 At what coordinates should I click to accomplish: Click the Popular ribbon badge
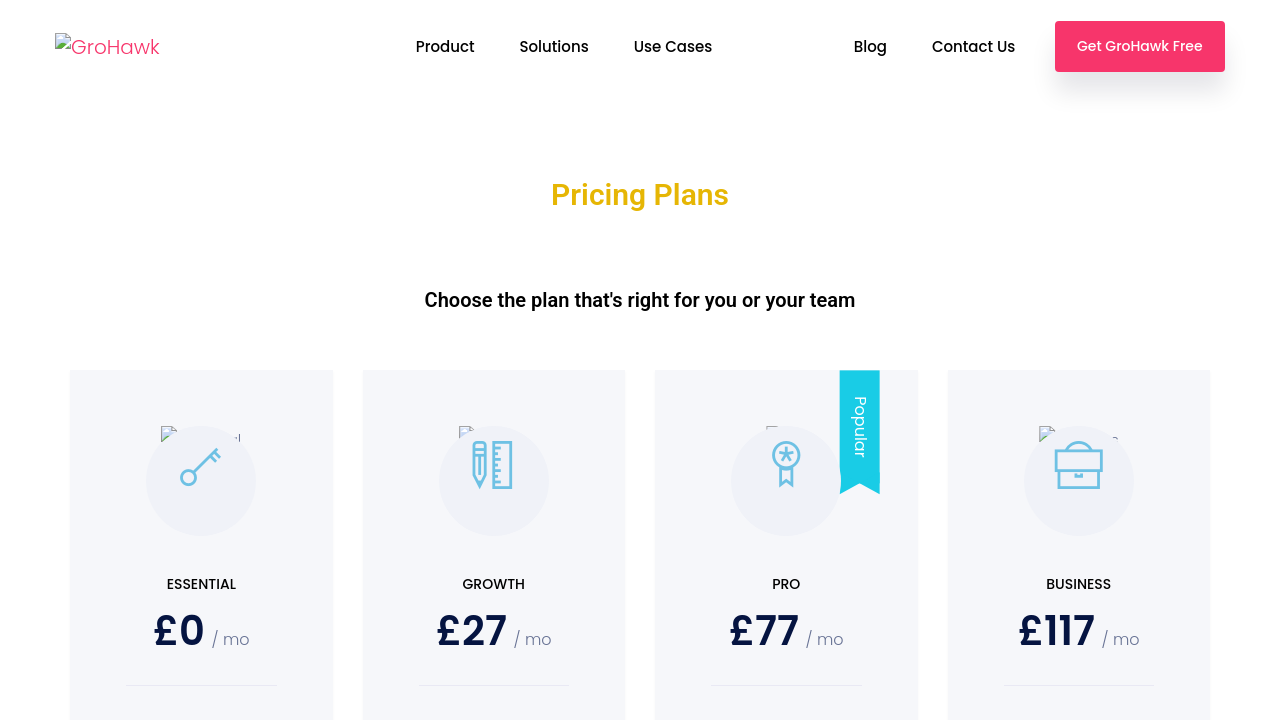[x=859, y=430]
